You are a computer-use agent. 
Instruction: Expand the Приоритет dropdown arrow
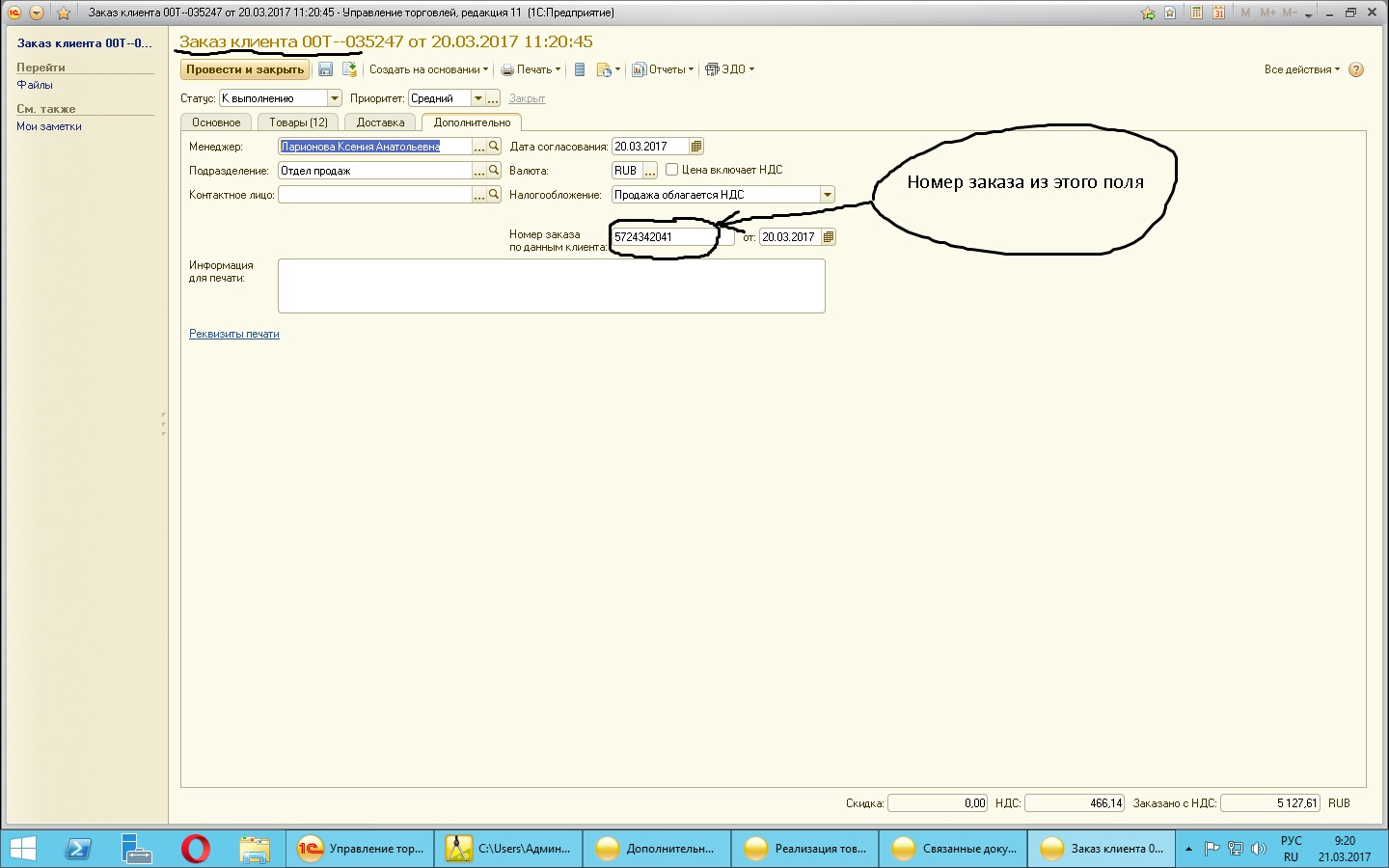tap(477, 98)
